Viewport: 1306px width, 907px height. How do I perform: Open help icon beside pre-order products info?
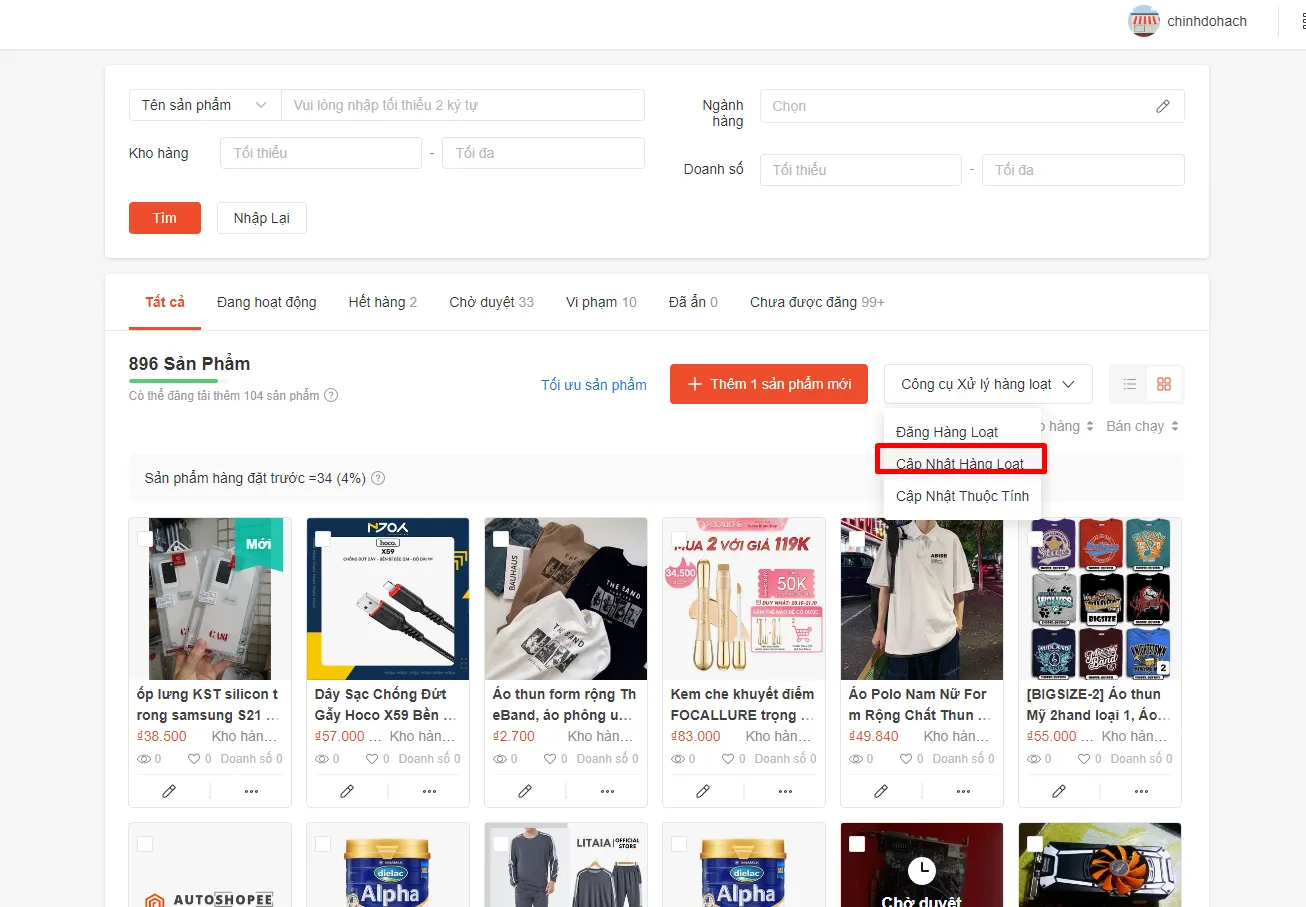(378, 478)
